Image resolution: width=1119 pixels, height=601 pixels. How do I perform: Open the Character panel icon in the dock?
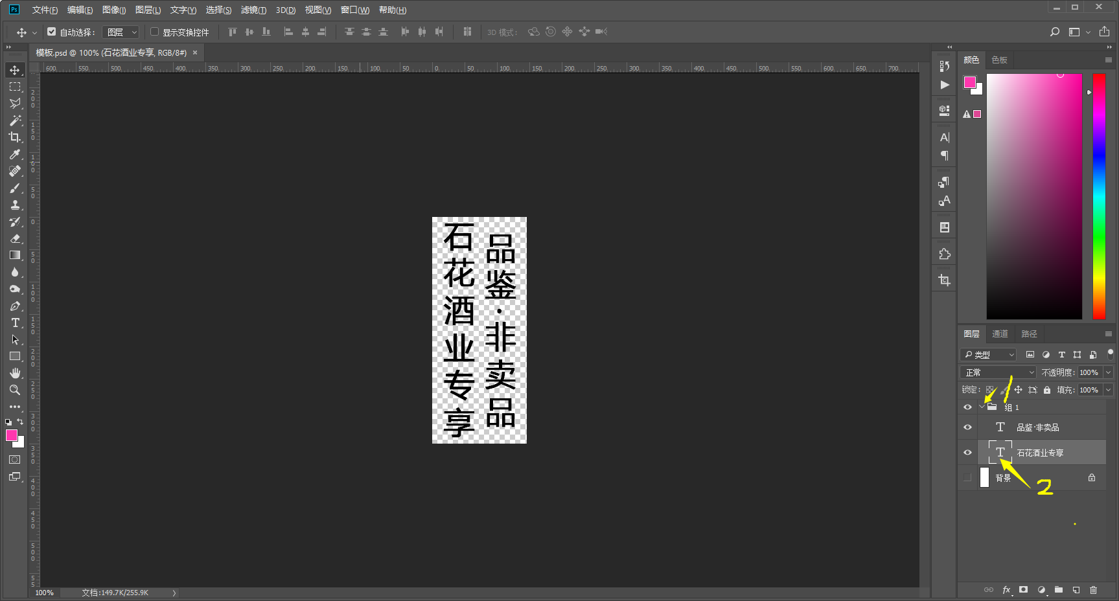pyautogui.click(x=945, y=137)
